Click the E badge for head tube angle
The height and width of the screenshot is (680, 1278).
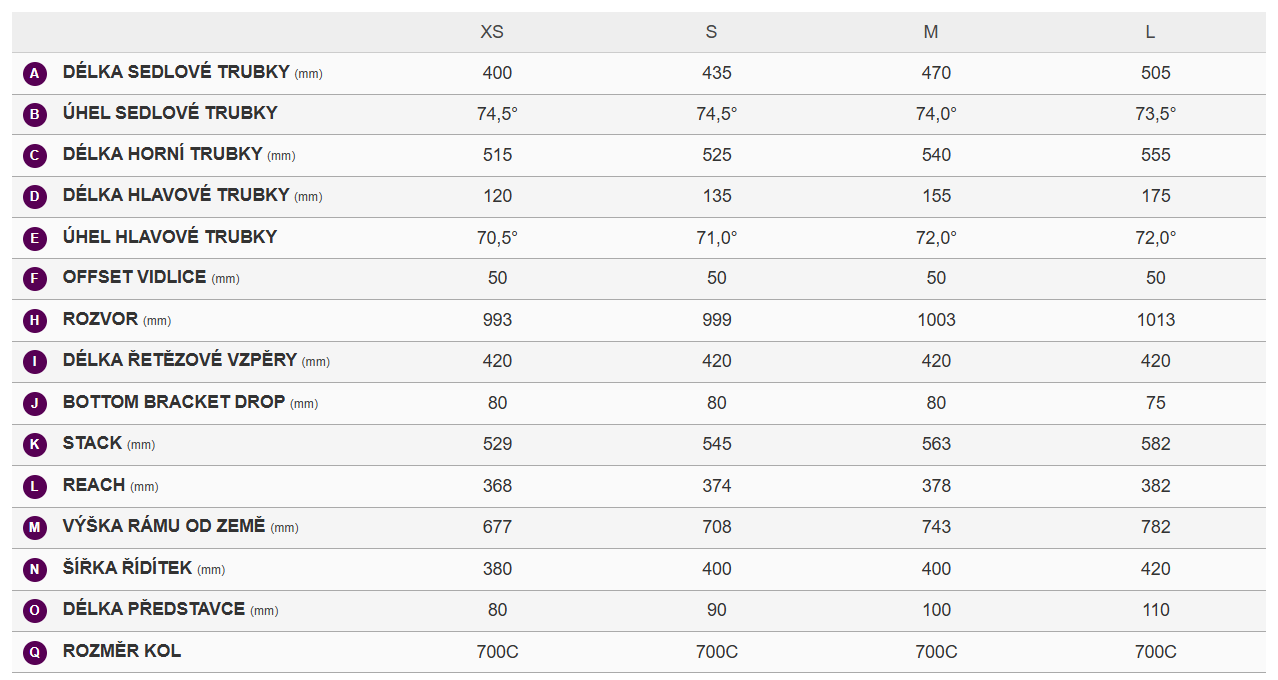[x=35, y=238]
